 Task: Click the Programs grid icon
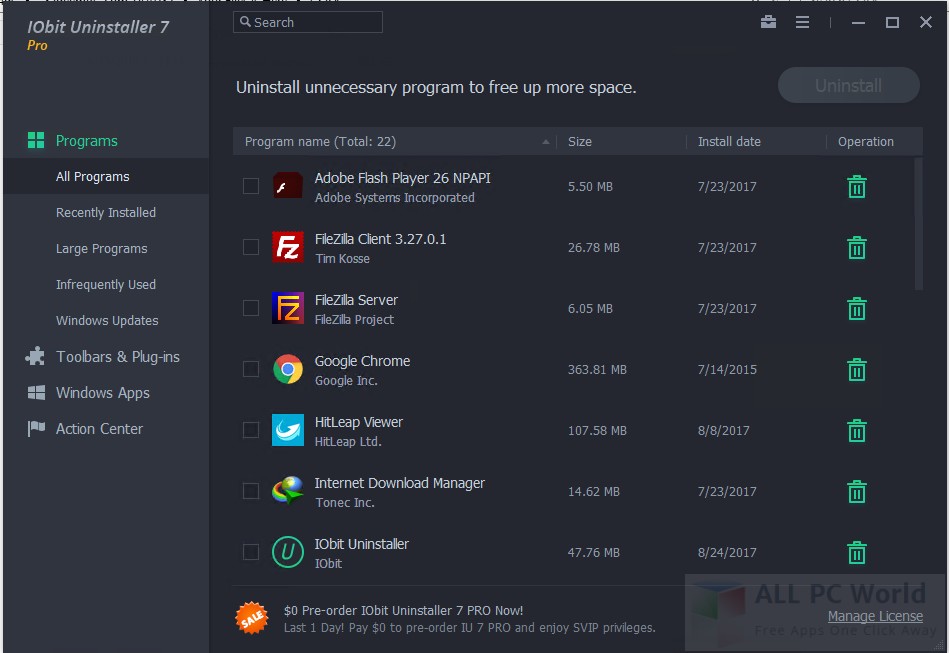point(36,140)
